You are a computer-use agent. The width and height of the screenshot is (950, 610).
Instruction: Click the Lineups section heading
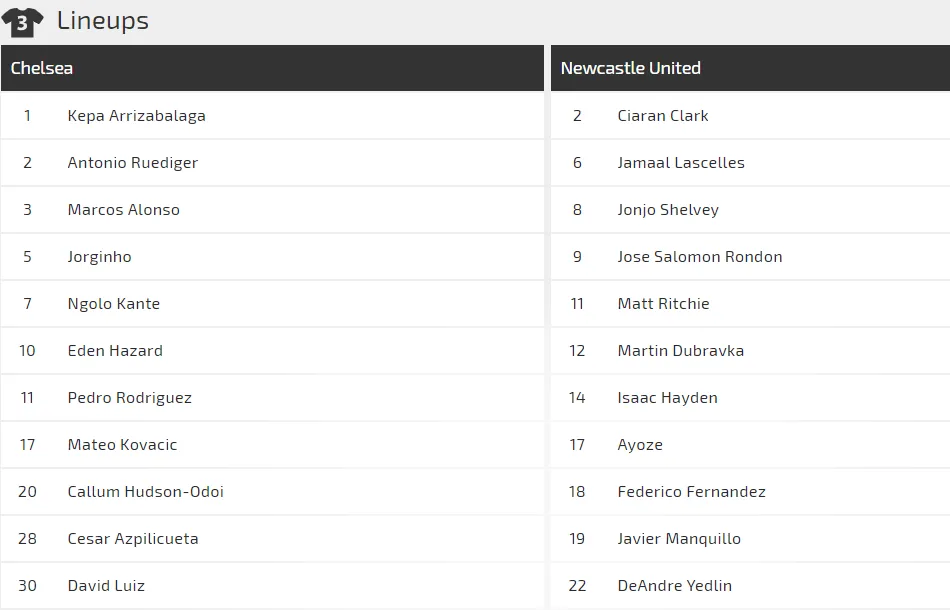(x=102, y=21)
